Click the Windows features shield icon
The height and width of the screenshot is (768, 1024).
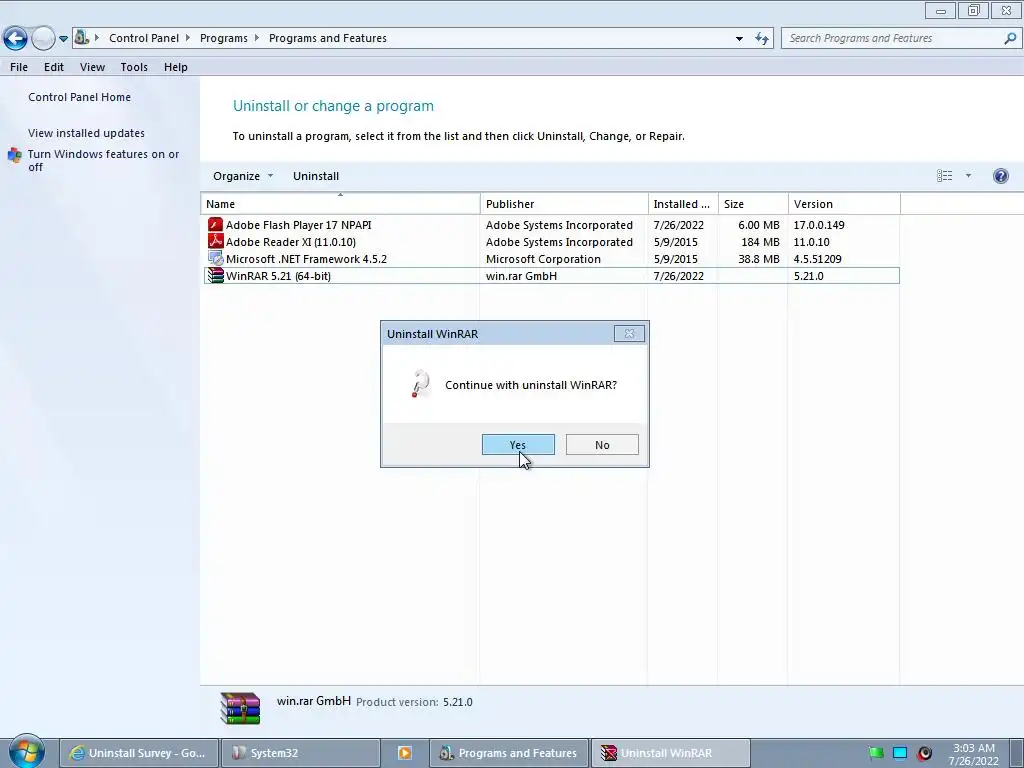pyautogui.click(x=14, y=155)
